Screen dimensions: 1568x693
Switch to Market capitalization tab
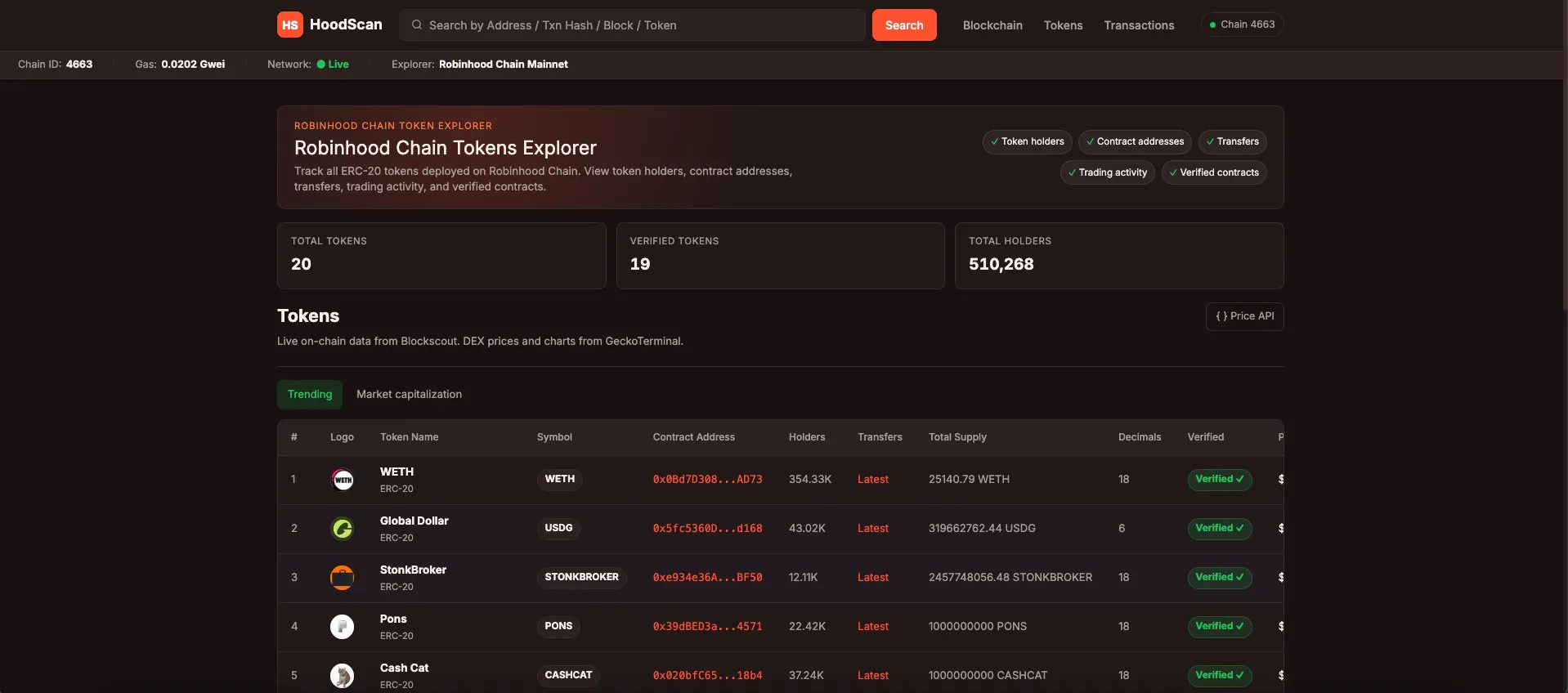tap(409, 395)
